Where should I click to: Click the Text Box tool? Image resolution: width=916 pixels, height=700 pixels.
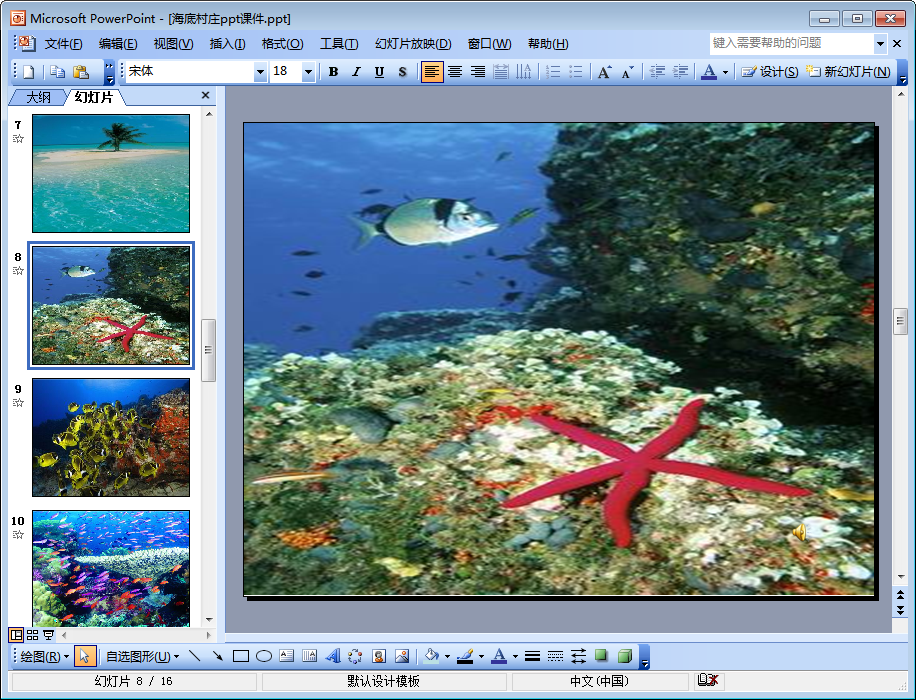click(287, 656)
